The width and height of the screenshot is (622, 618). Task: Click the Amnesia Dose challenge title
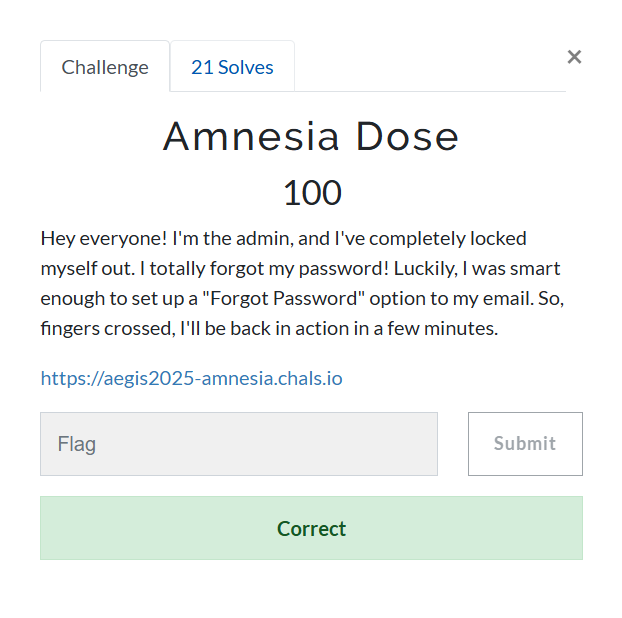pyautogui.click(x=311, y=137)
